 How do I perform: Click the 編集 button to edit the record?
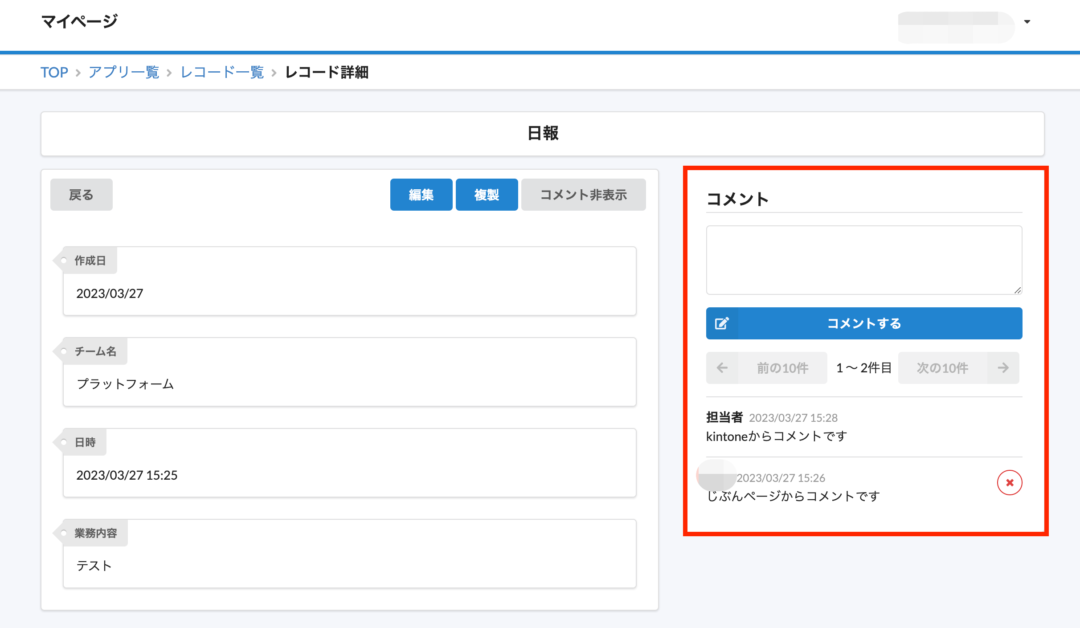tap(420, 194)
